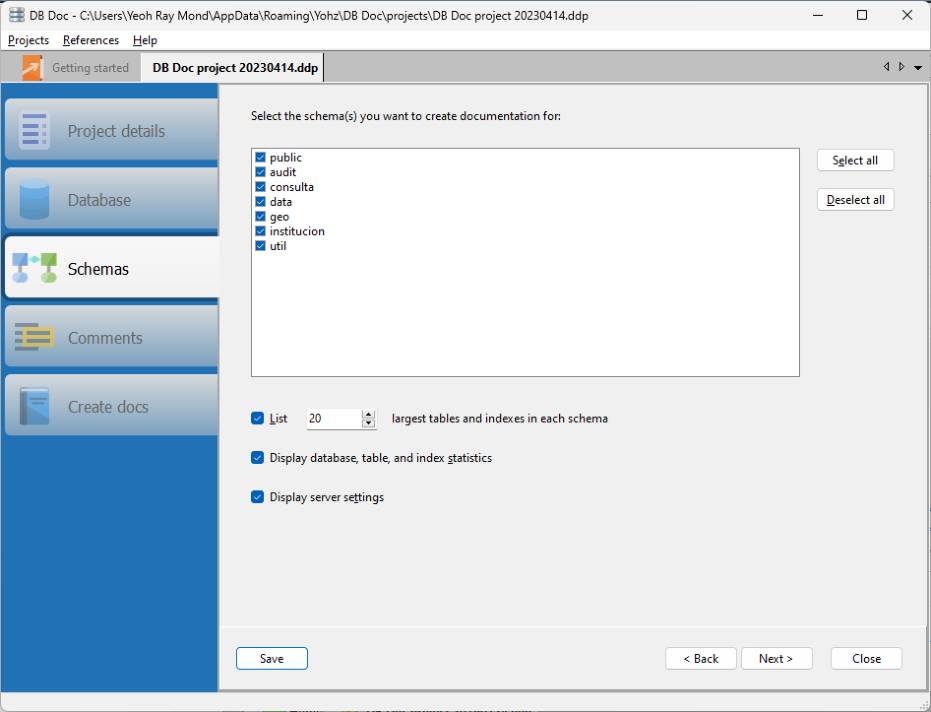Click the Getting started arrow icon
Screen dimensions: 931x712
pyautogui.click(x=33, y=68)
